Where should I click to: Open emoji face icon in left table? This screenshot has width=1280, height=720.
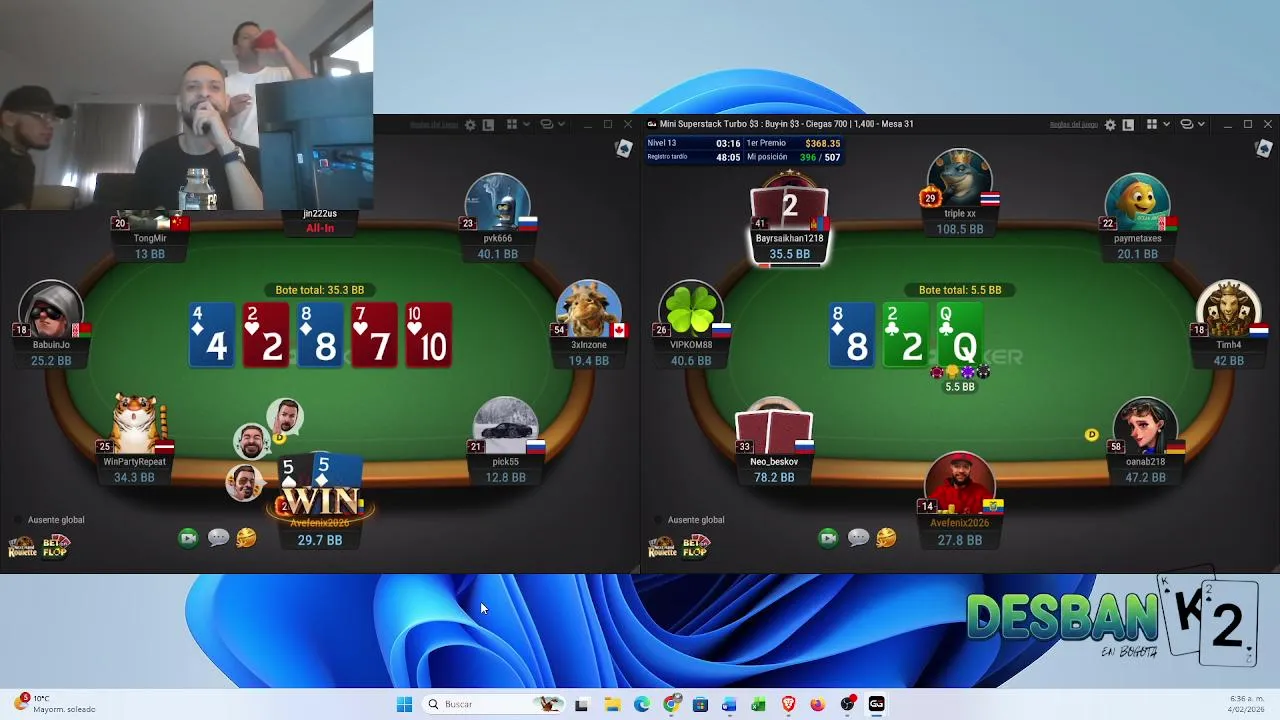click(246, 538)
